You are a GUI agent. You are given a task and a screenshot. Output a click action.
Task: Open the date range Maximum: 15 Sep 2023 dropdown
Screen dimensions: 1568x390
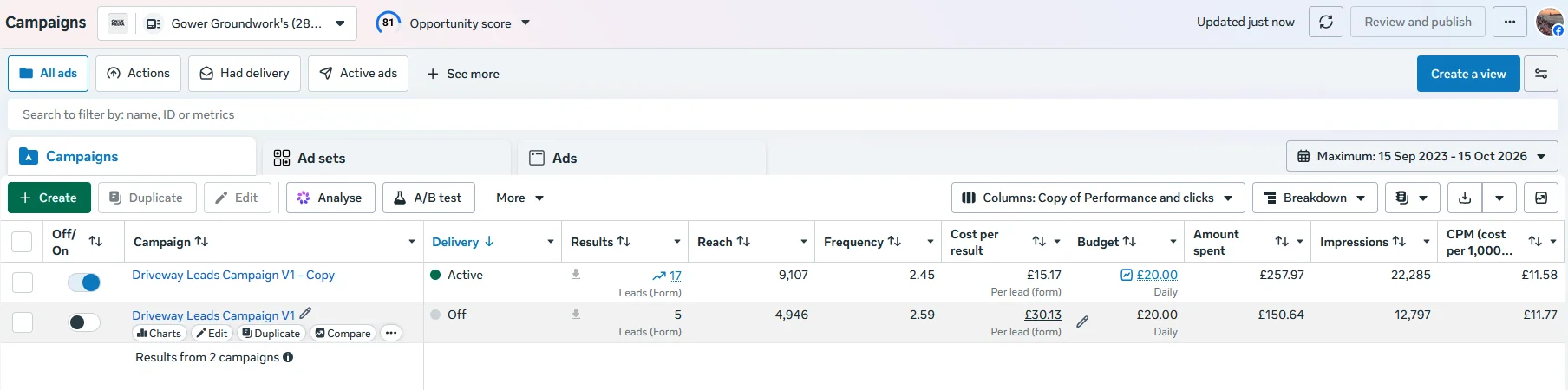pyautogui.click(x=1422, y=156)
